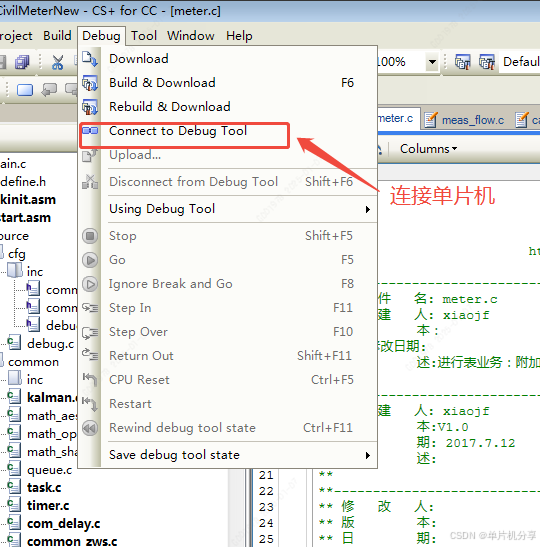The width and height of the screenshot is (540, 547).
Task: Open the Debug menu
Action: [101, 36]
